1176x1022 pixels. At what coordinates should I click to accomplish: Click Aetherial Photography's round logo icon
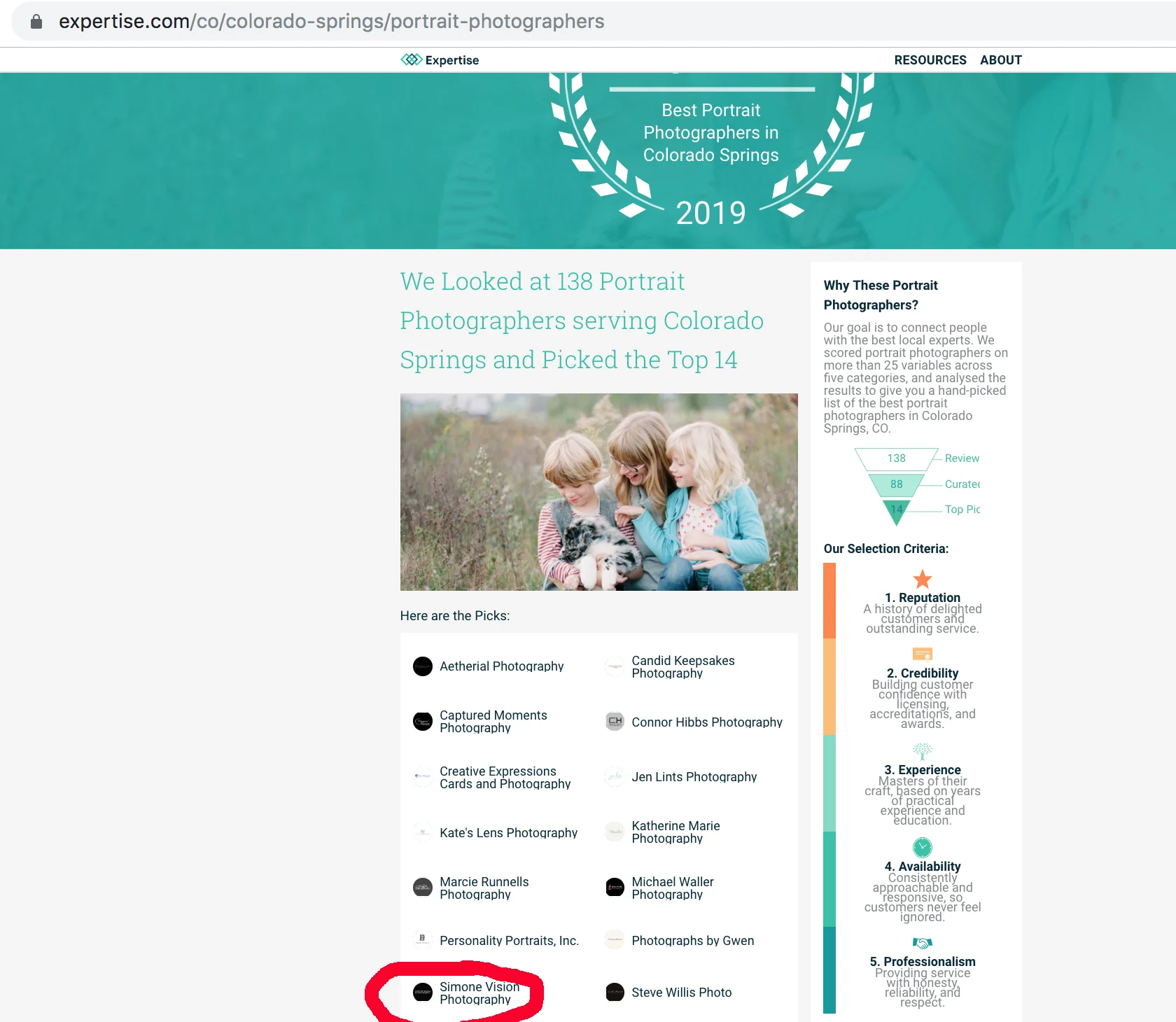coord(423,666)
